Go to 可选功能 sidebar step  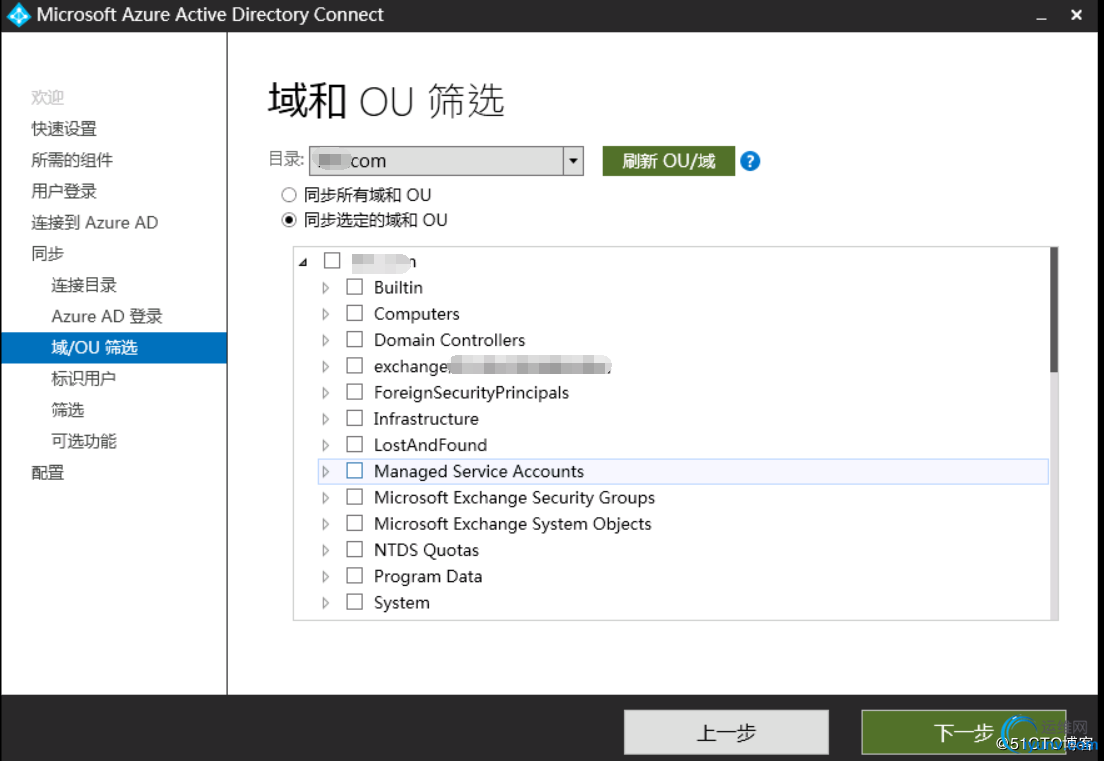(84, 441)
